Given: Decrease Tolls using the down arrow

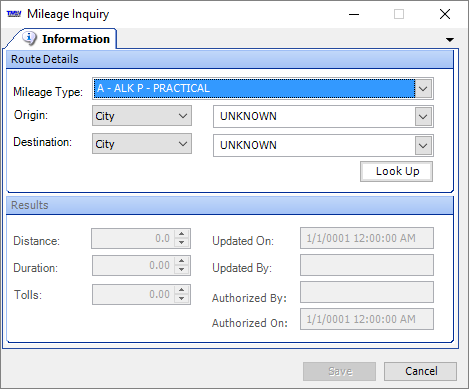Looking at the screenshot, I should (181, 299).
